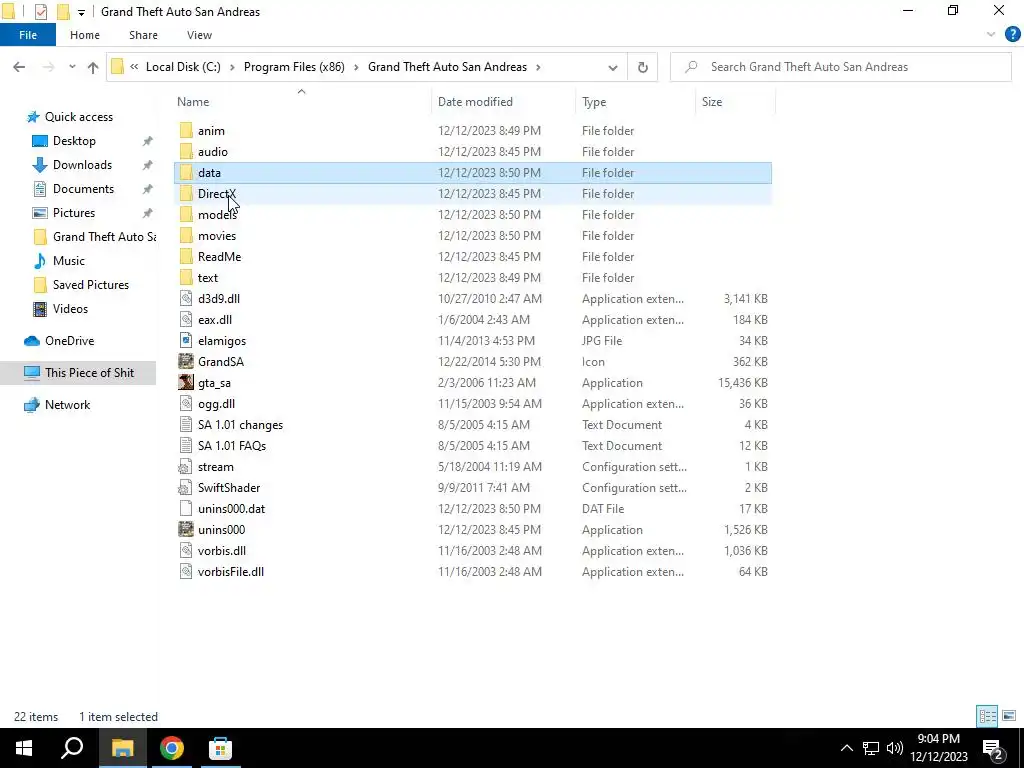Open OneDrive in navigation pane
The width and height of the screenshot is (1024, 768).
69,341
